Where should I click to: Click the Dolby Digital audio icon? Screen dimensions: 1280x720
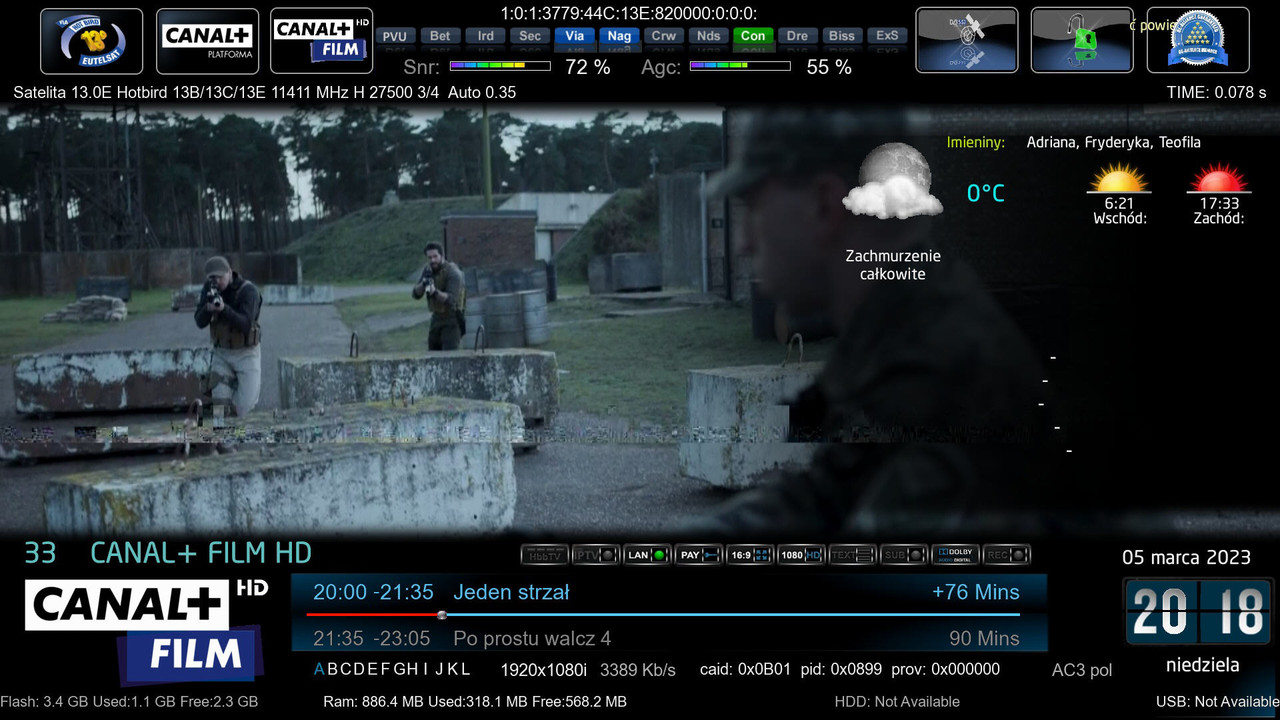955,554
